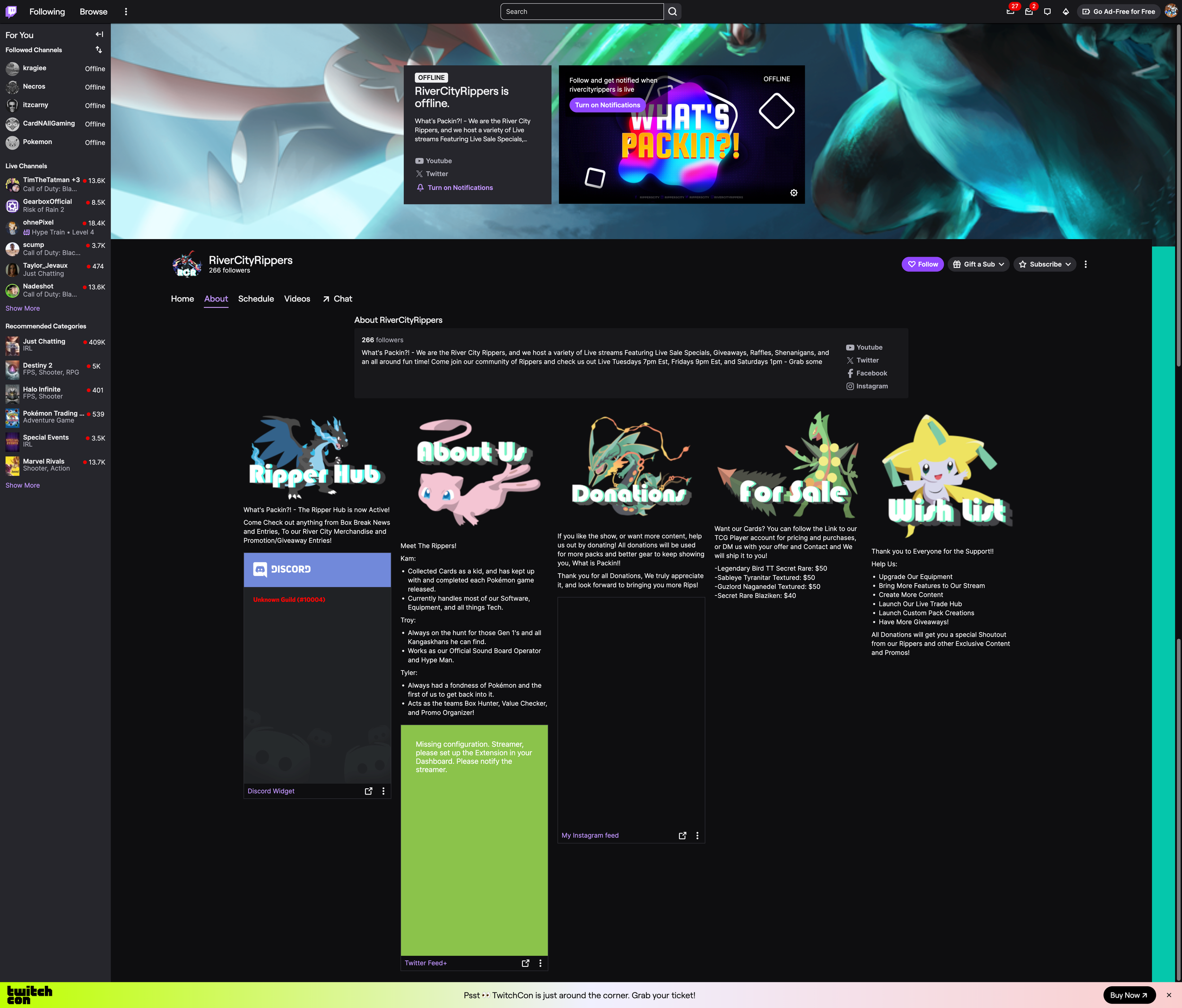Pop out the Twitter Feed+ panel

(525, 963)
